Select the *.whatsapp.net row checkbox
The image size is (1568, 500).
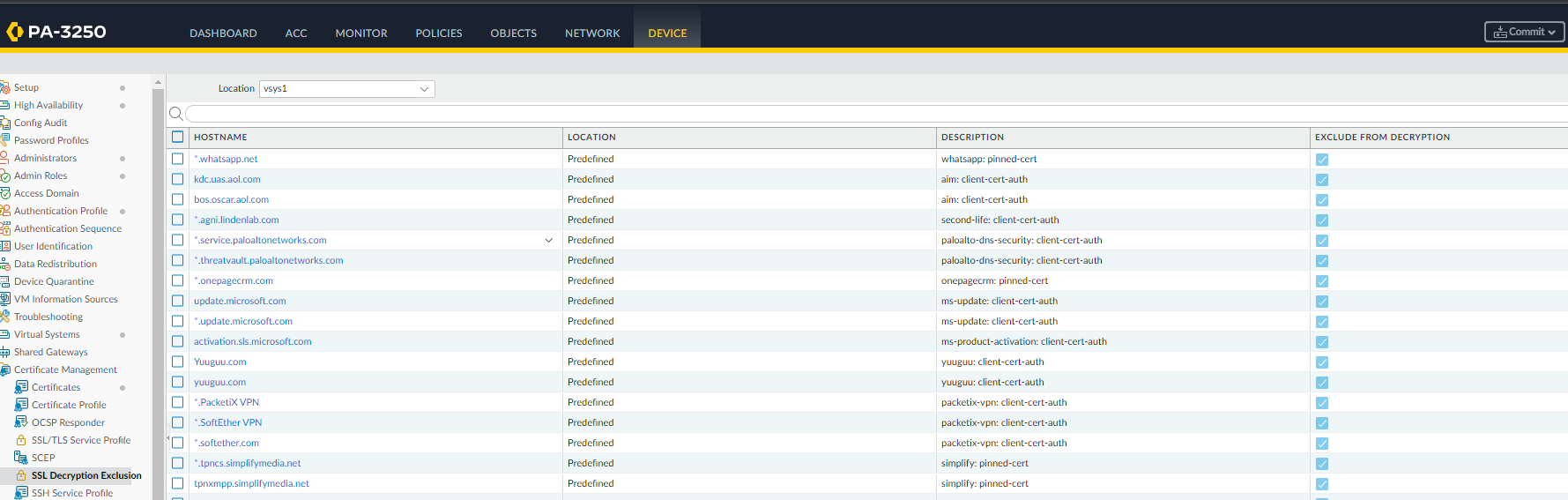177,159
